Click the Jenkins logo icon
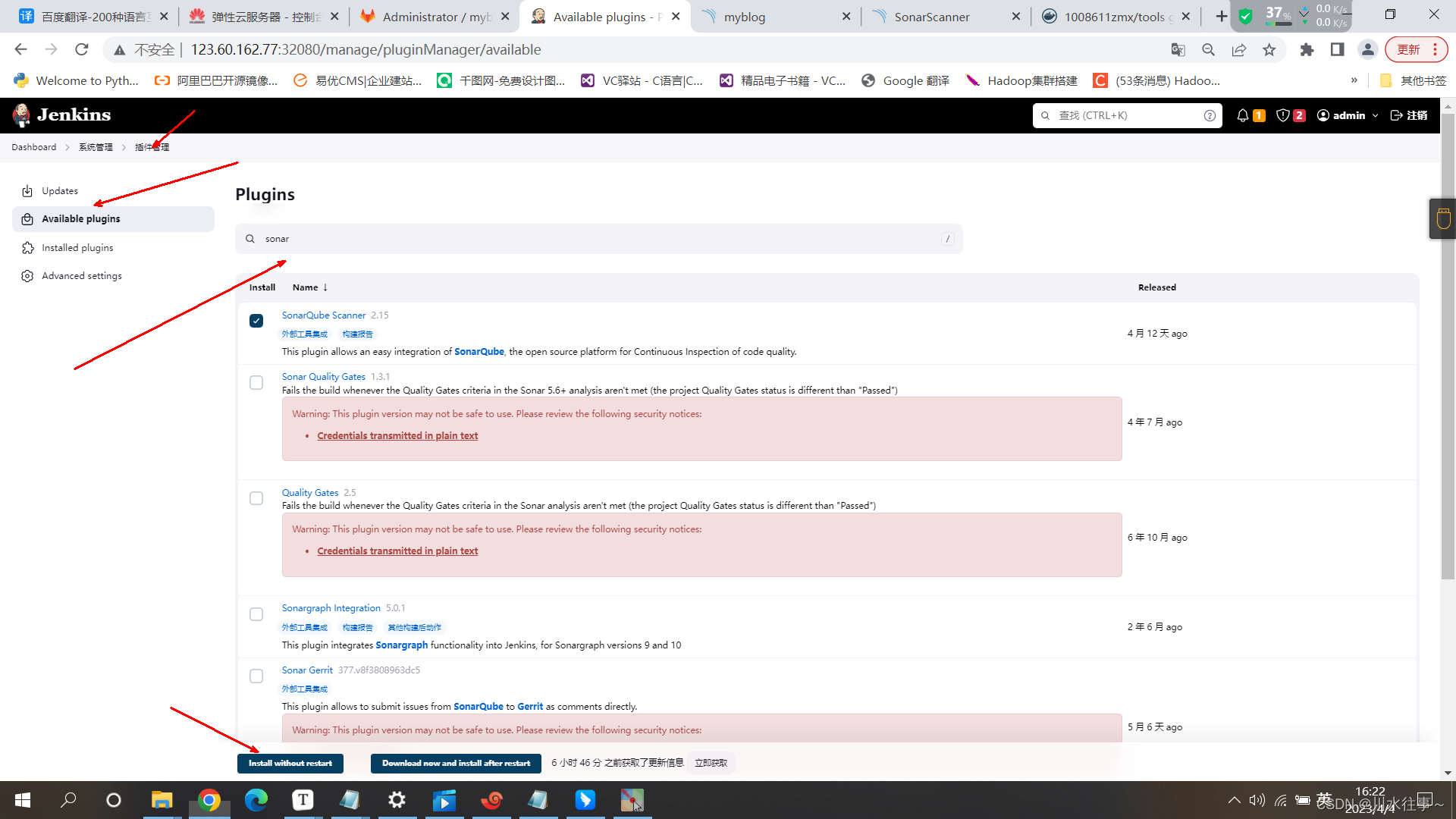The width and height of the screenshot is (1456, 819). coord(22,115)
